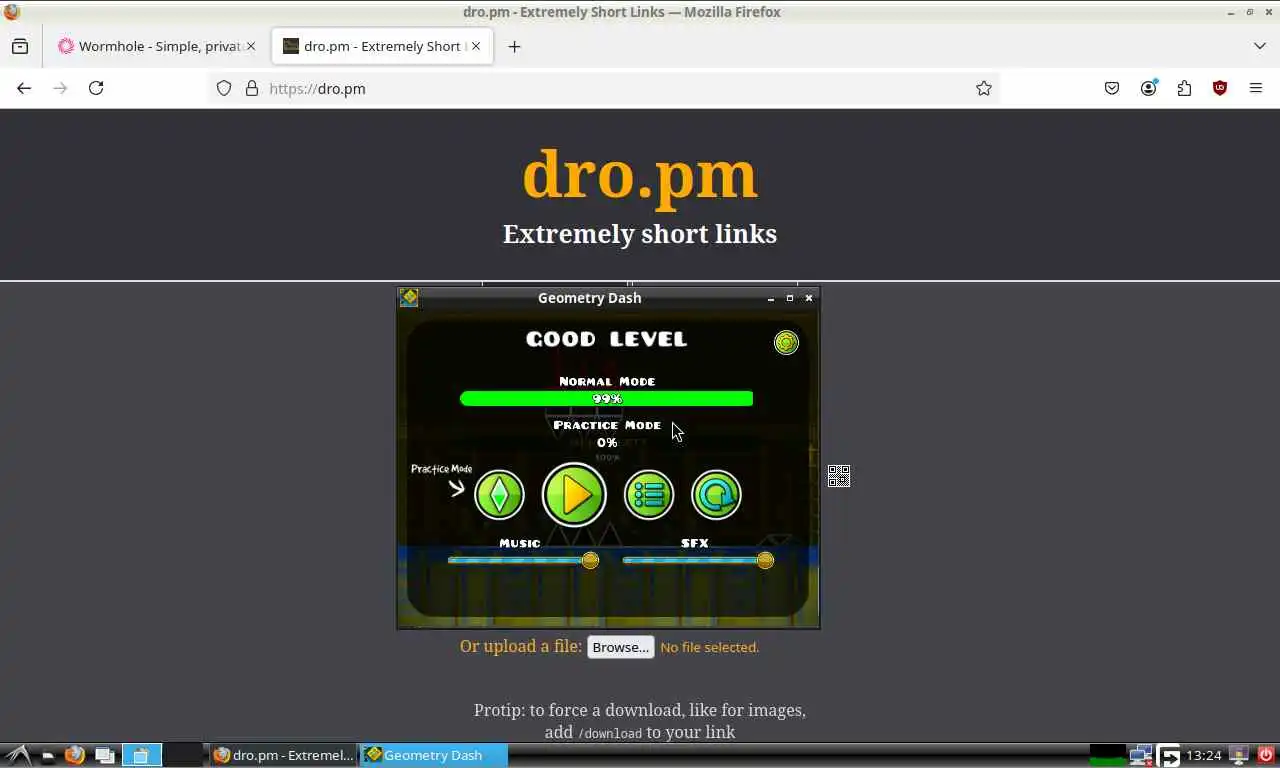The width and height of the screenshot is (1280, 768).
Task: Resume the level with the play button
Action: point(574,494)
